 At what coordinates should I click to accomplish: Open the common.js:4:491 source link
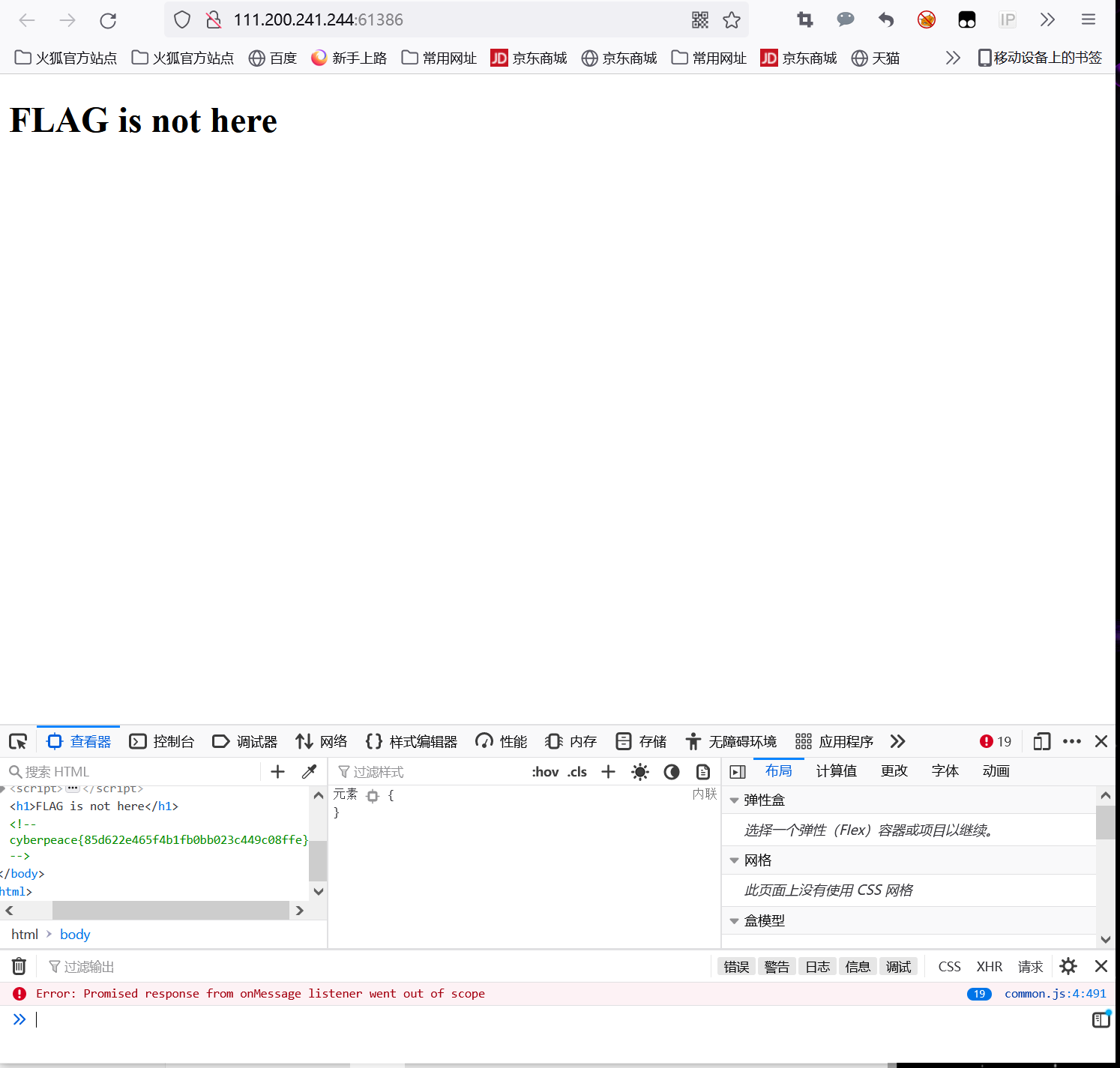click(1056, 994)
